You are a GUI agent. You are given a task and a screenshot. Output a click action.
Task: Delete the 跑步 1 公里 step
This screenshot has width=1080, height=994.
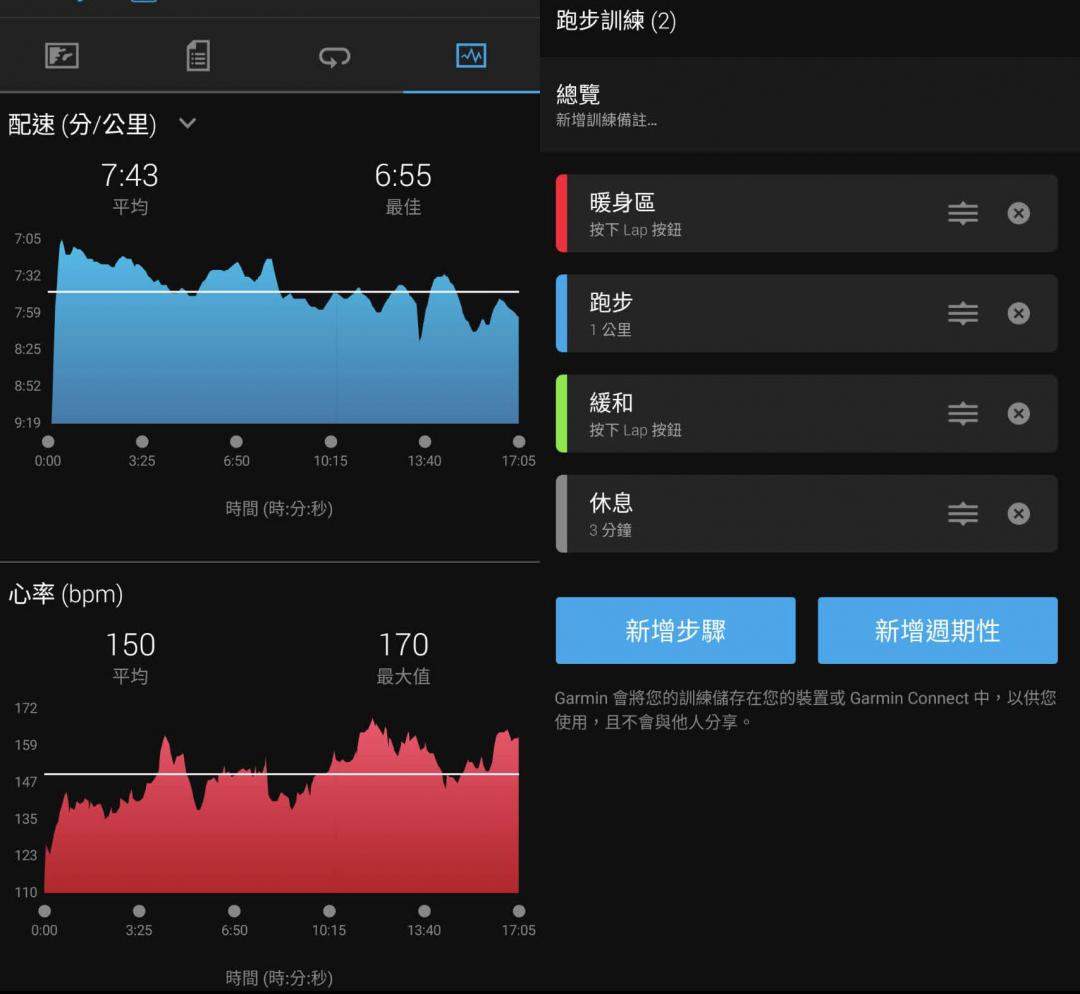coord(1018,313)
